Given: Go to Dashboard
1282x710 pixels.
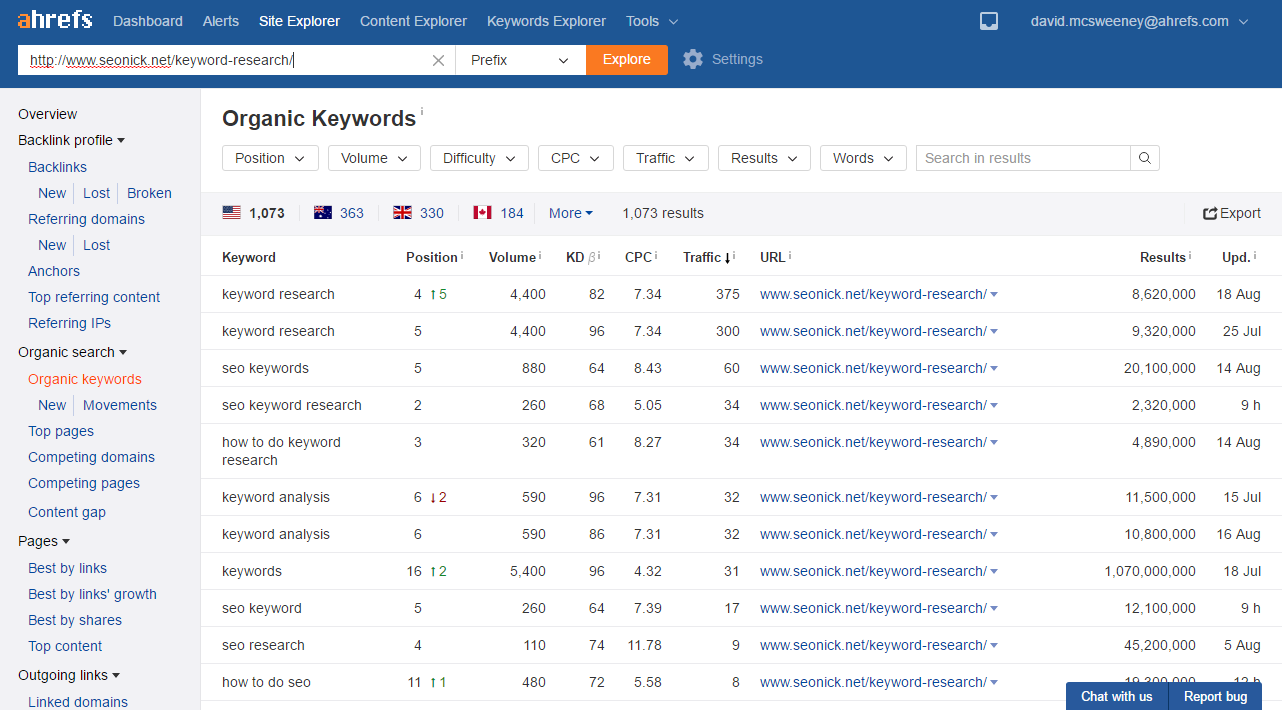Looking at the screenshot, I should pyautogui.click(x=148, y=21).
